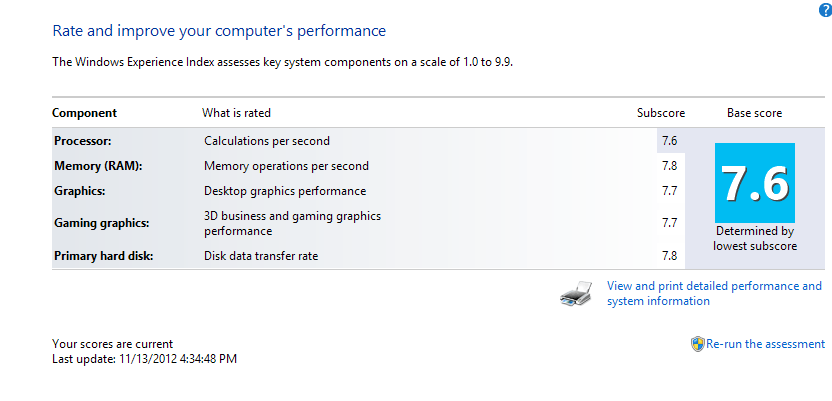Click the Graphics component label
Viewport: 832px width, 401px height.
pyautogui.click(x=80, y=191)
